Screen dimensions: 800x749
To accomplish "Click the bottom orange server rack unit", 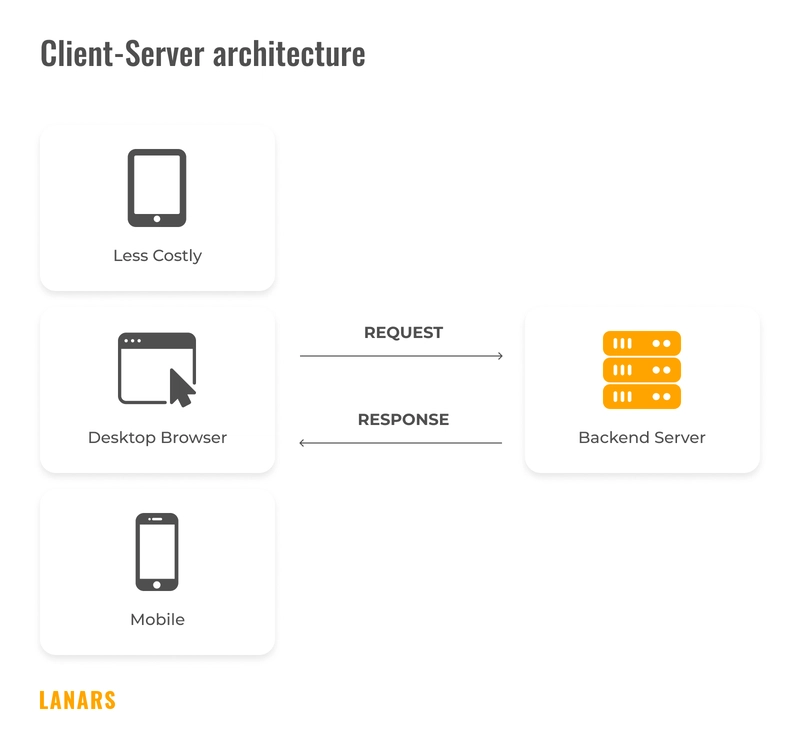I will coord(641,397).
